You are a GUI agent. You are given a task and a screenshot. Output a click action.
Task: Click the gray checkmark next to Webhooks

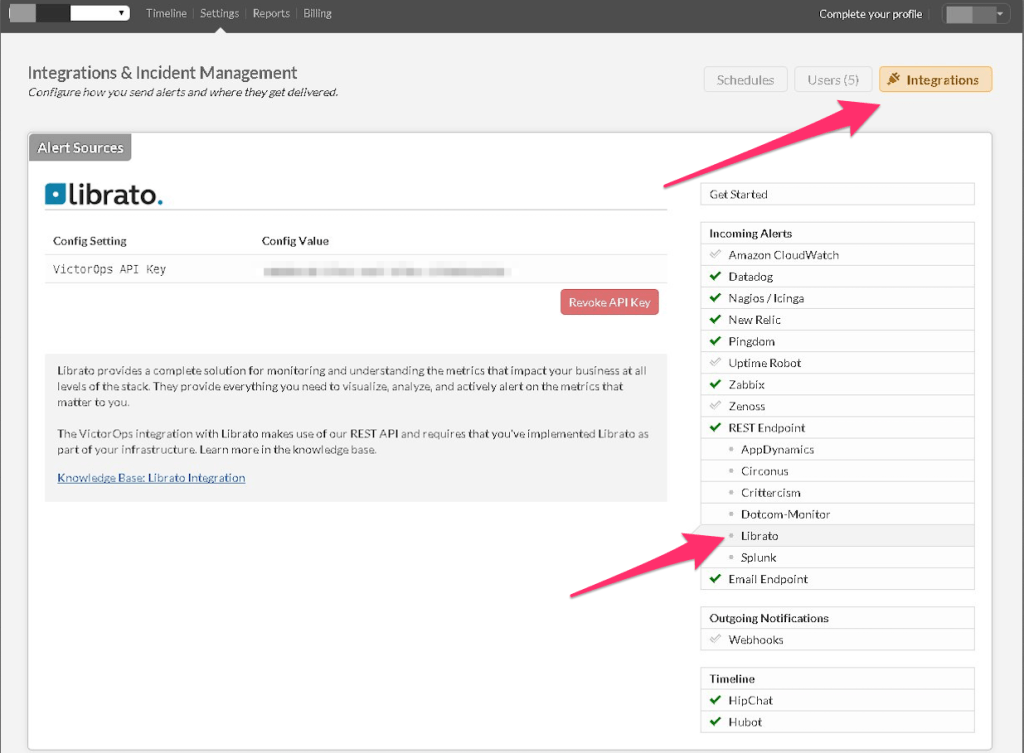715,640
